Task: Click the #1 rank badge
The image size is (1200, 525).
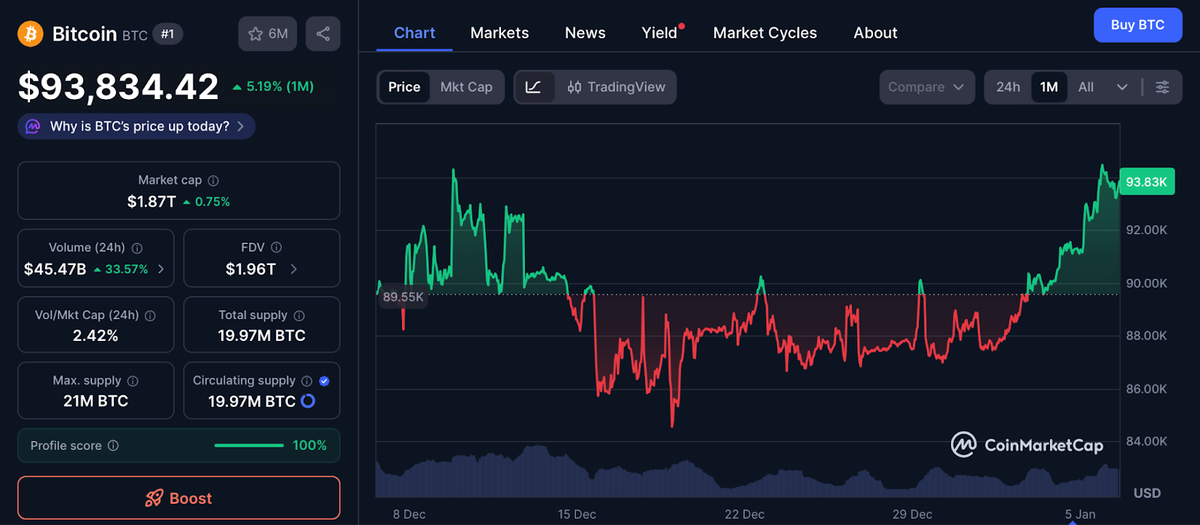Action: point(168,34)
